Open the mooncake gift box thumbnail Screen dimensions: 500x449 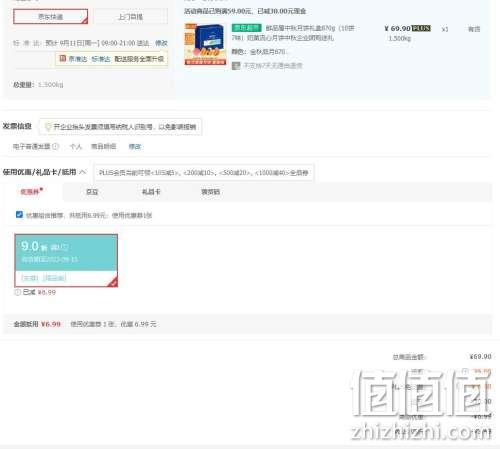(x=205, y=44)
